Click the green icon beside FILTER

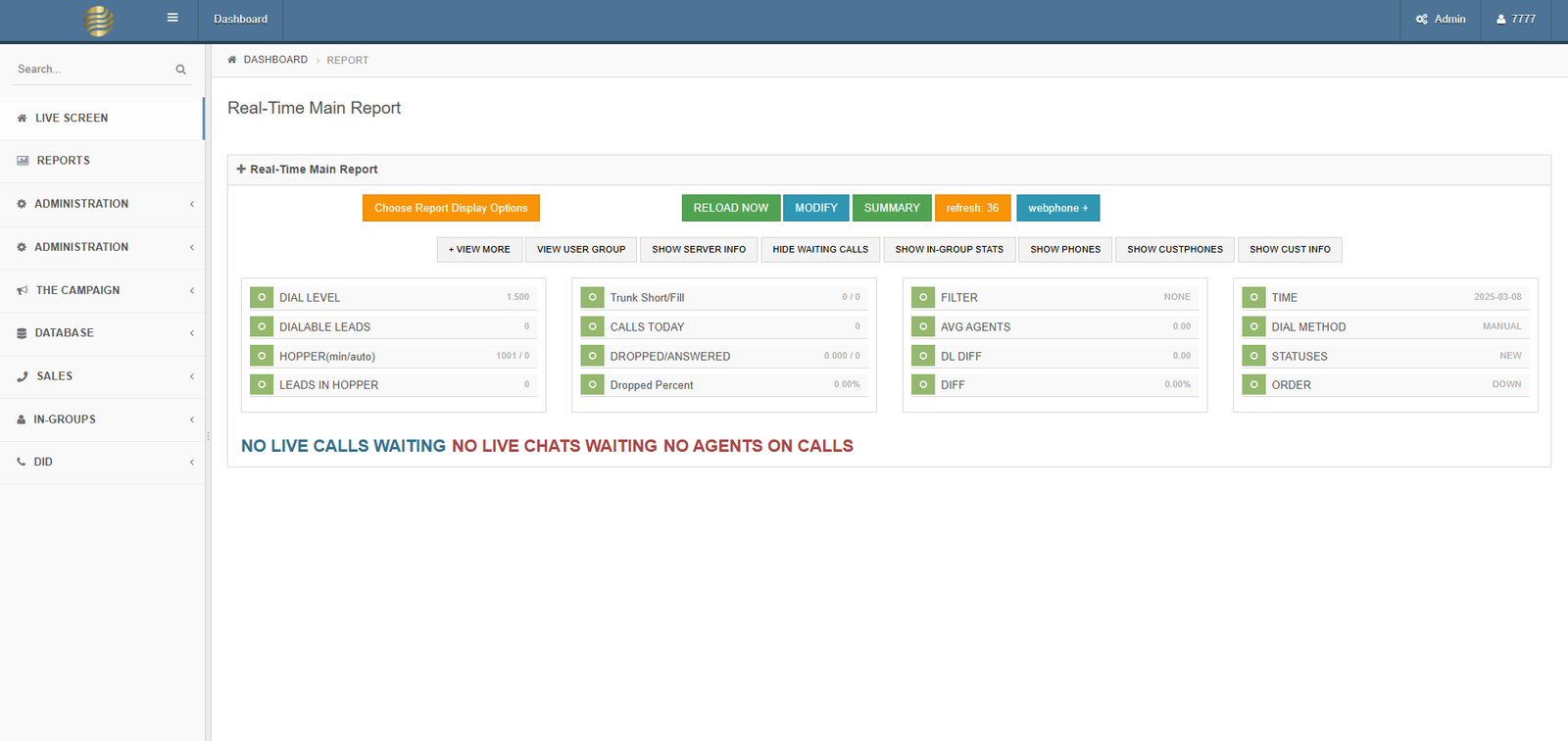pyautogui.click(x=923, y=297)
